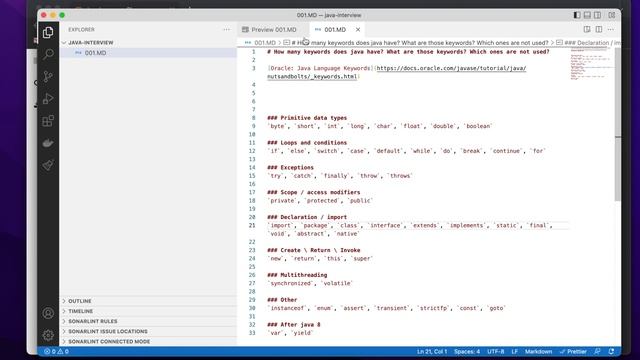Image resolution: width=640 pixels, height=360 pixels.
Task: Click line number 21 in the gutter
Action: coord(252,225)
